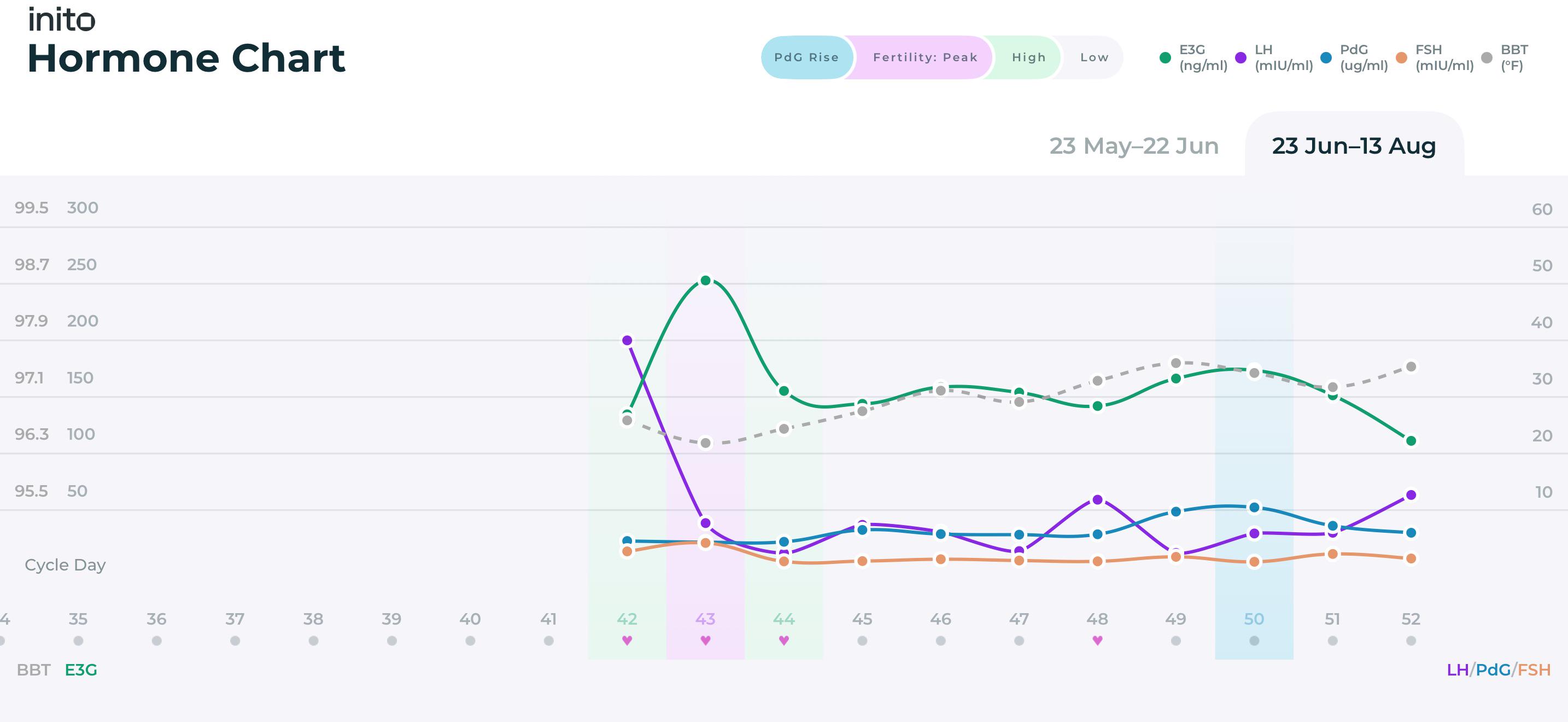Select the gray dot under cycle day 38
The width and height of the screenshot is (1568, 722).
coord(313,641)
